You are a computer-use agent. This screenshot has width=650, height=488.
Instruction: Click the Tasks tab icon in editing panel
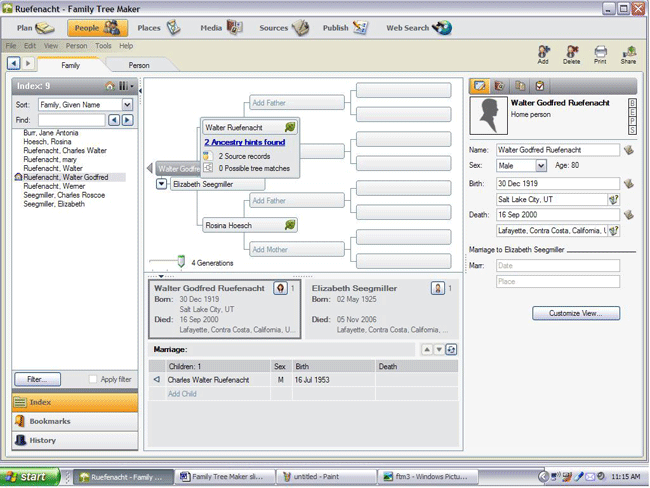click(x=540, y=86)
